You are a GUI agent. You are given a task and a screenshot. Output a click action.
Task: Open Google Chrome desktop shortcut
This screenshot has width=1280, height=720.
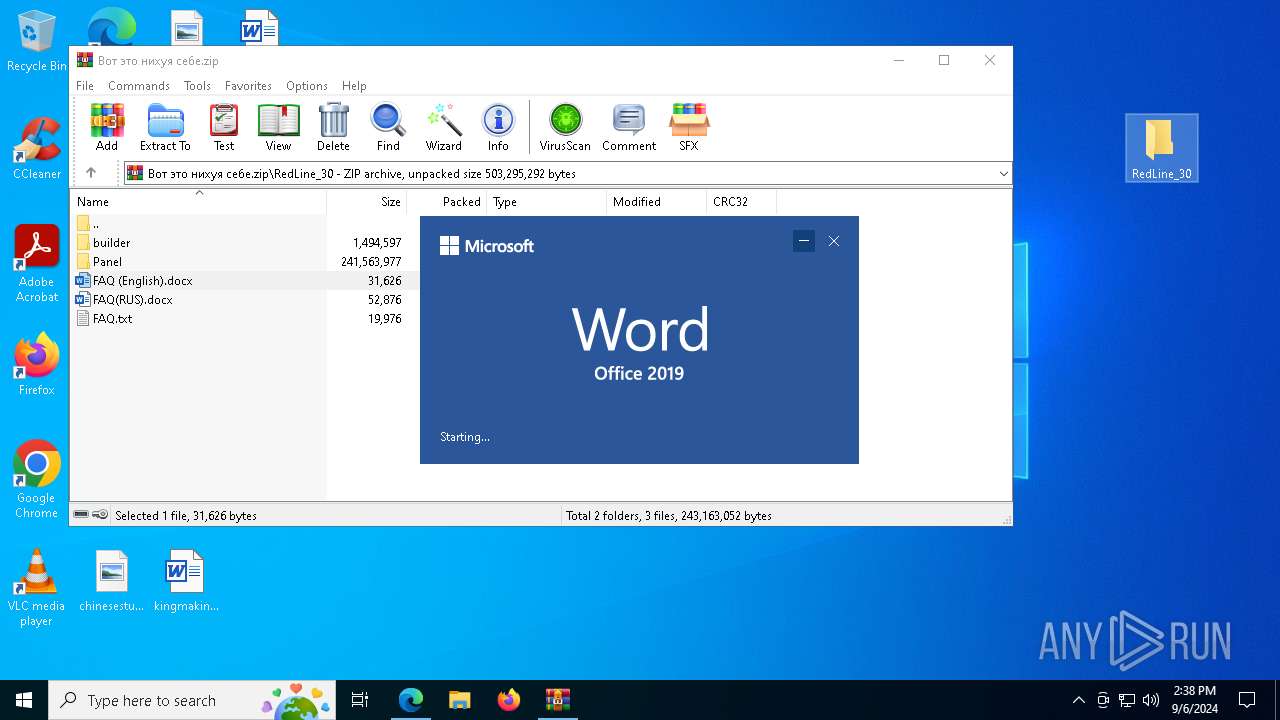point(37,479)
